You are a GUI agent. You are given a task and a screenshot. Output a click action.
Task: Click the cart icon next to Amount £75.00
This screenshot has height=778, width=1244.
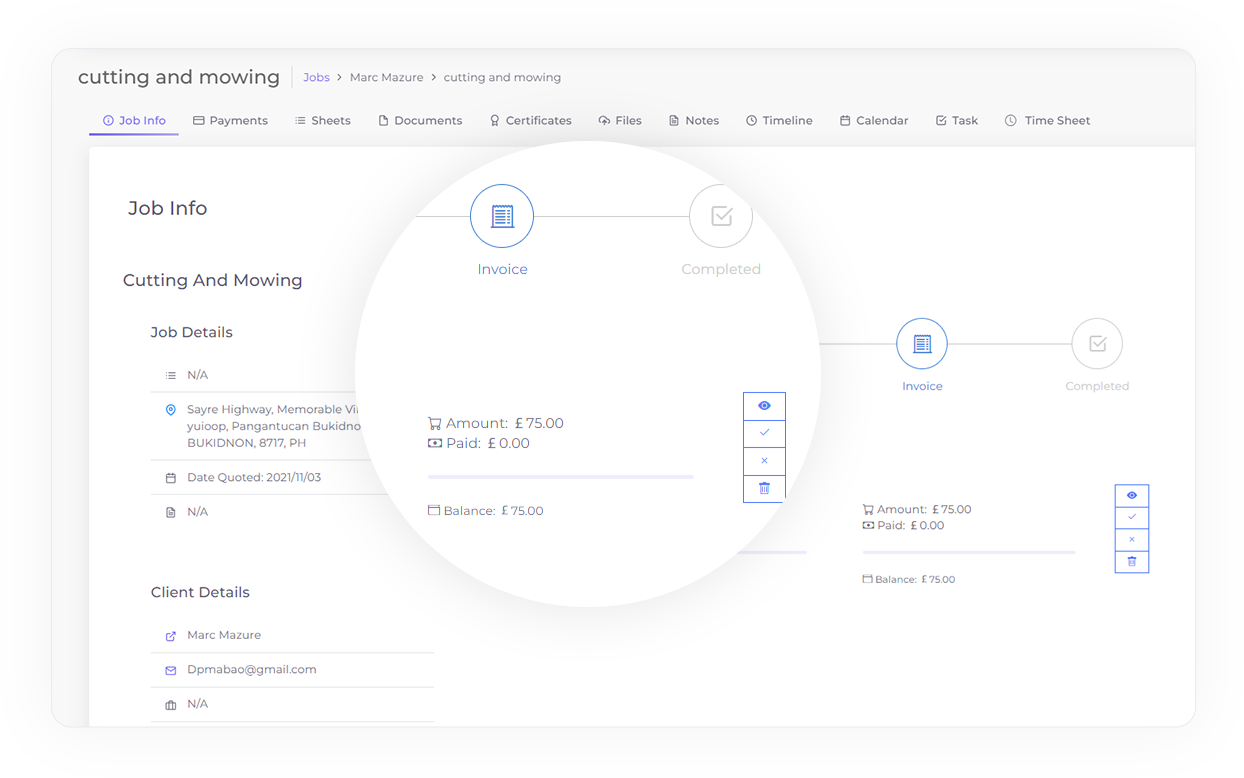[435, 422]
